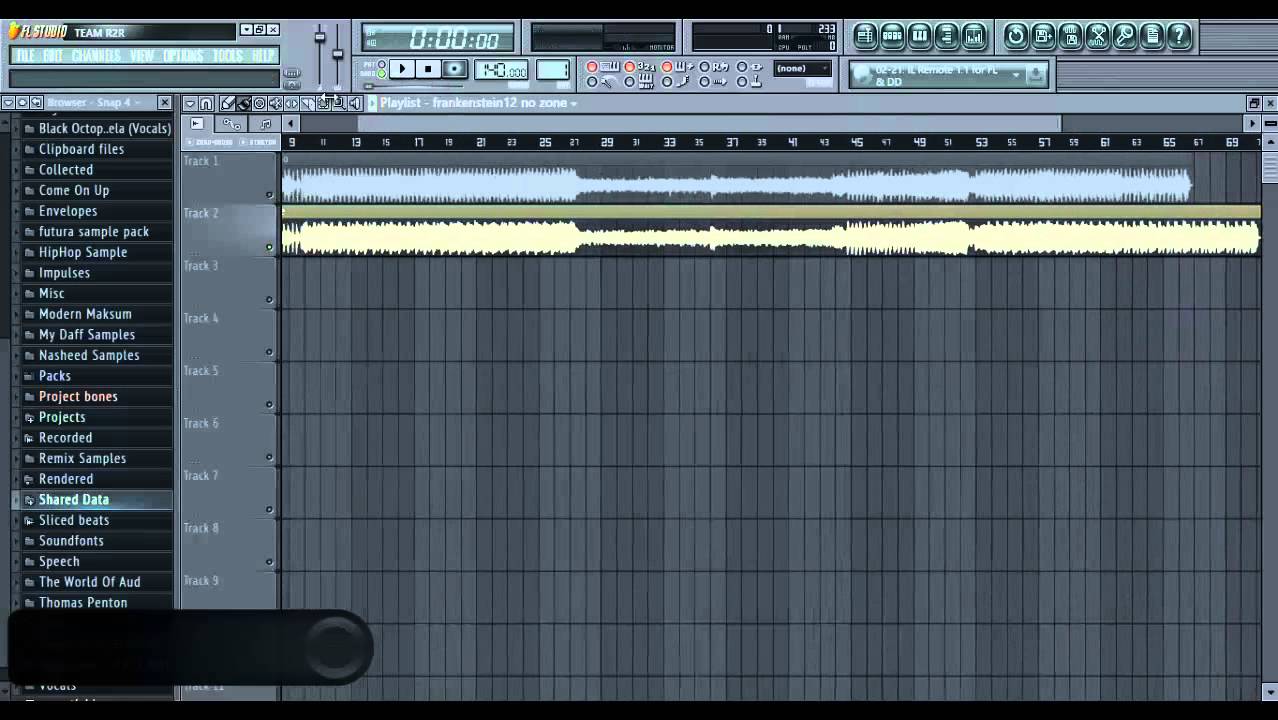Open the playlist snap magnet options
1278x720 pixels.
[206, 103]
